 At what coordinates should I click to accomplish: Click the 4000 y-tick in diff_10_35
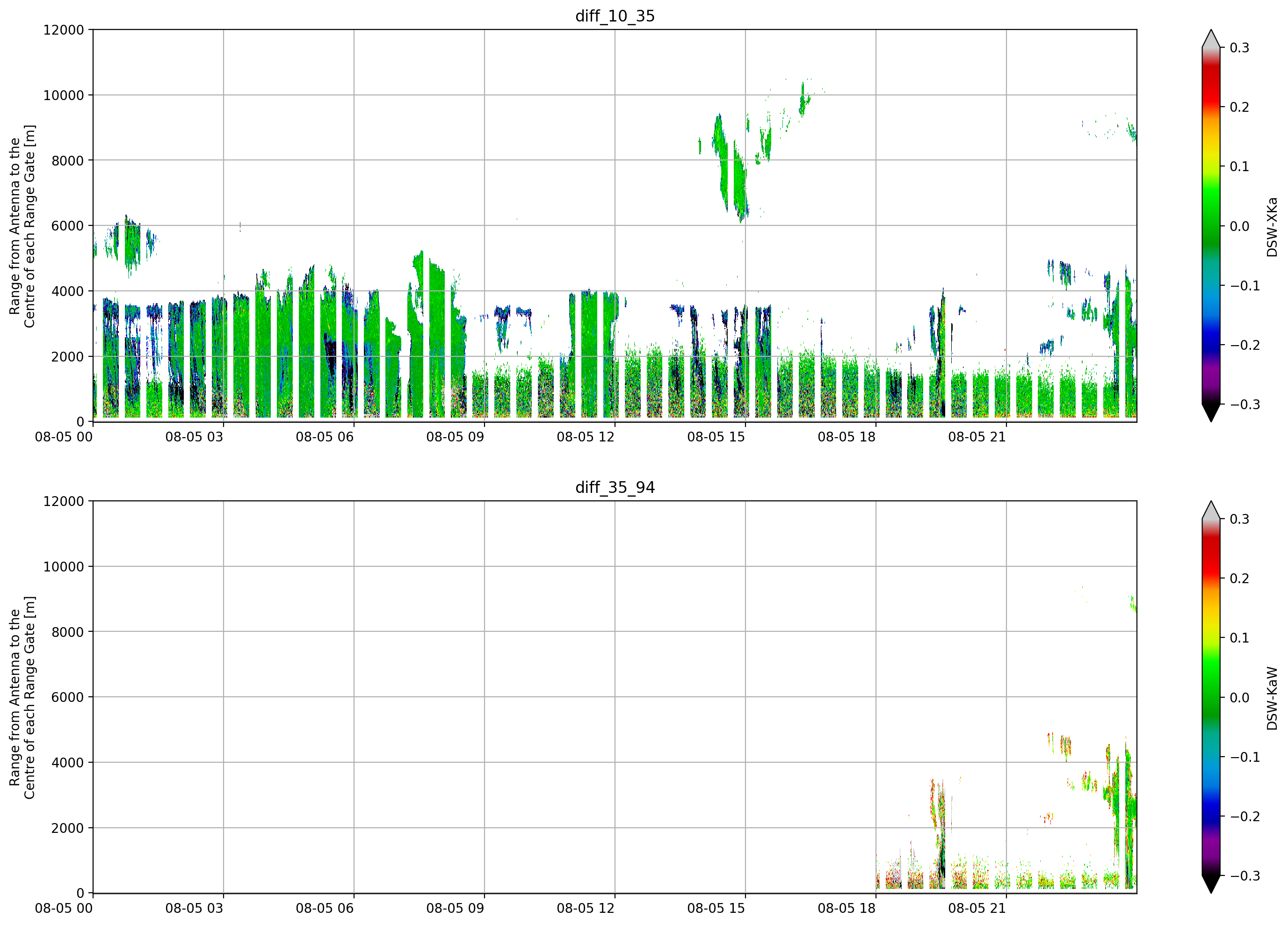[67, 291]
